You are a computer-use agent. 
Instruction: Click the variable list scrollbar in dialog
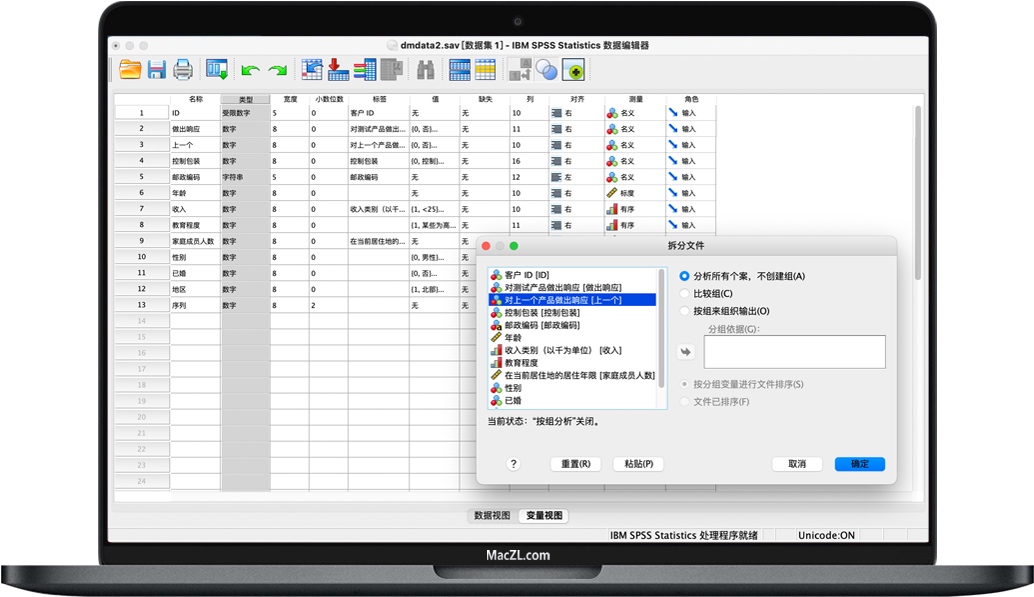coord(661,338)
